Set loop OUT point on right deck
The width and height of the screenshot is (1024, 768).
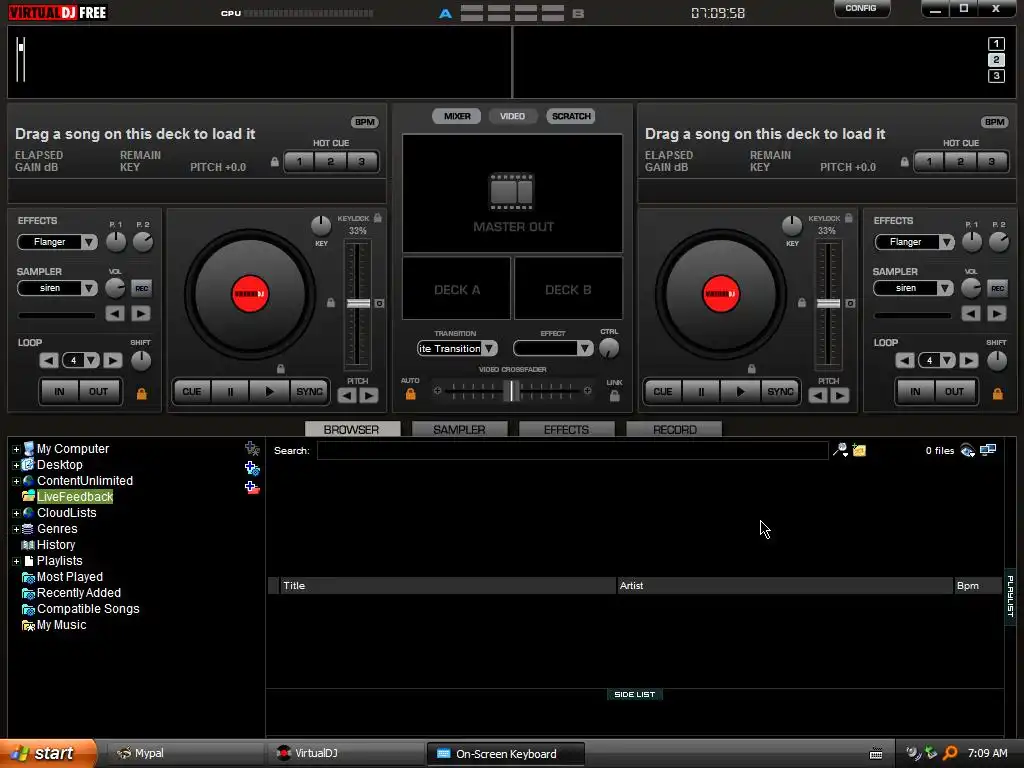coord(954,392)
